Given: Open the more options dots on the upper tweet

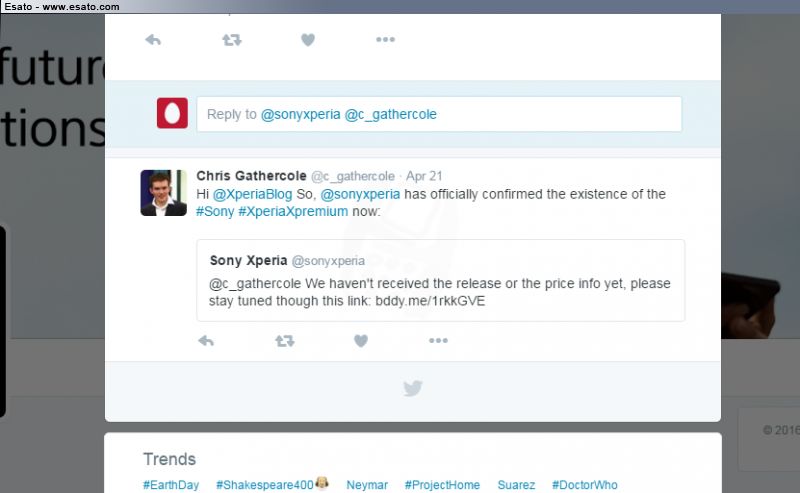Looking at the screenshot, I should click(x=385, y=40).
